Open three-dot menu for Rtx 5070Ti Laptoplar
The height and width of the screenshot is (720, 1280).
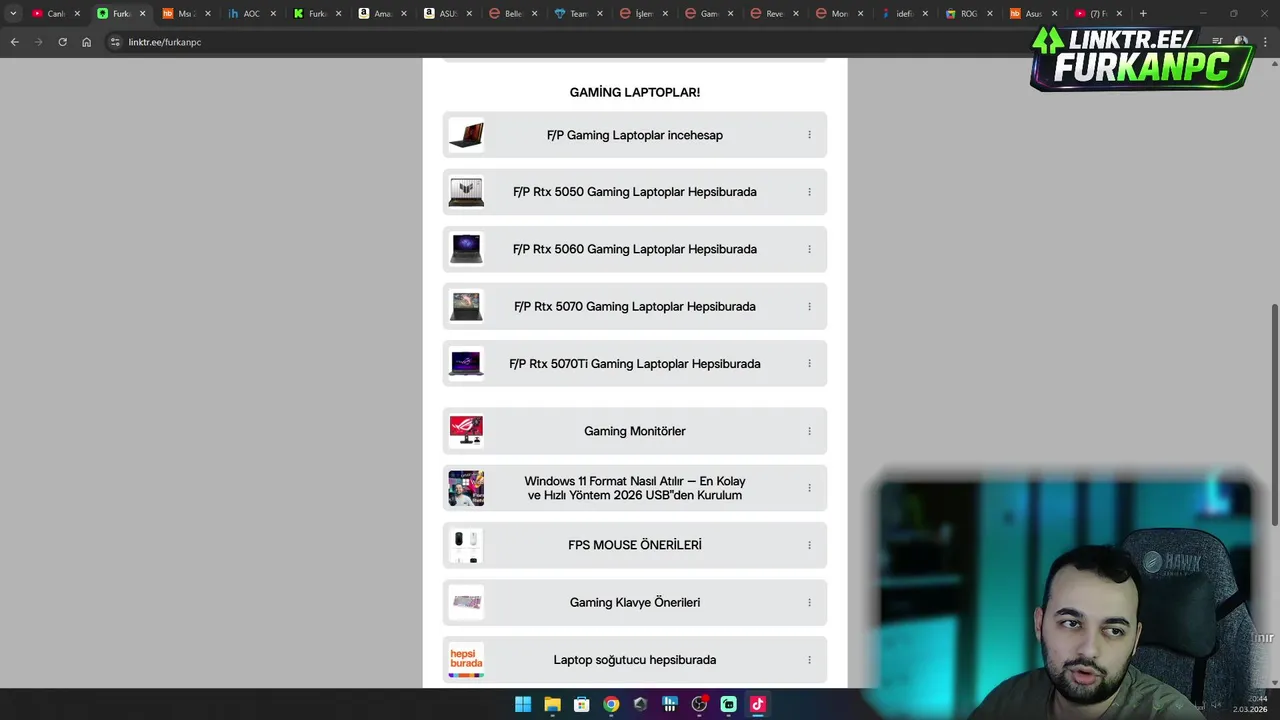(x=809, y=363)
